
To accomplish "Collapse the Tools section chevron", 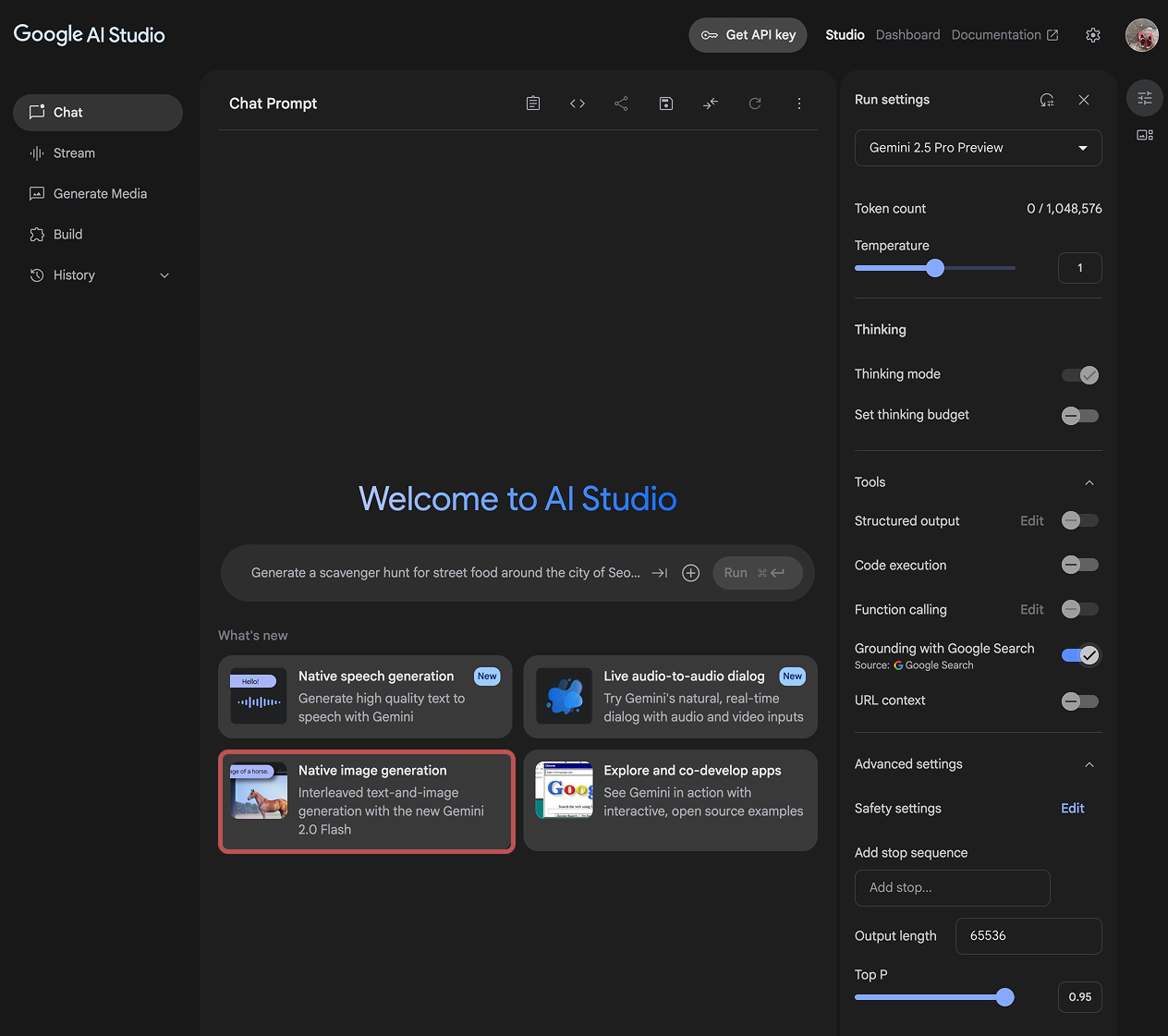I will [1089, 482].
